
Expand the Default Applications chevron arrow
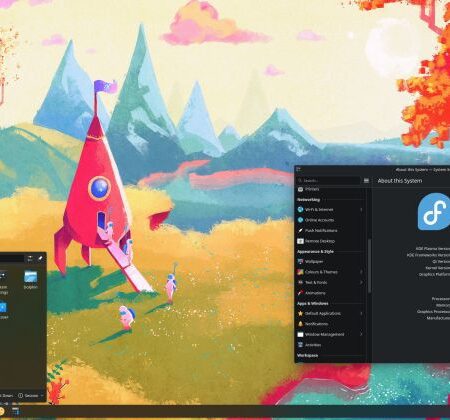pyautogui.click(x=361, y=313)
